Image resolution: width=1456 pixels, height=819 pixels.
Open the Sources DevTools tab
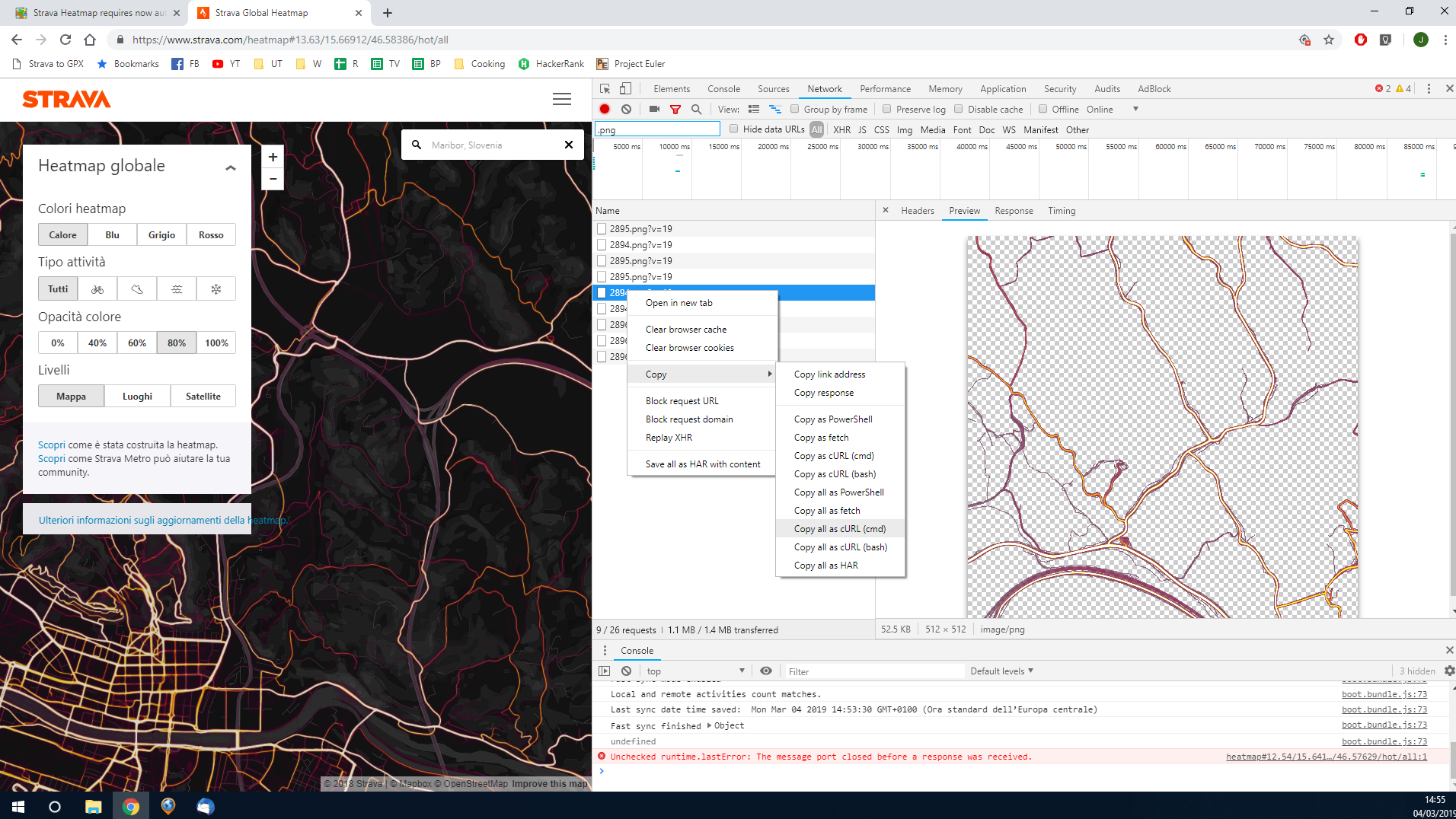click(773, 89)
